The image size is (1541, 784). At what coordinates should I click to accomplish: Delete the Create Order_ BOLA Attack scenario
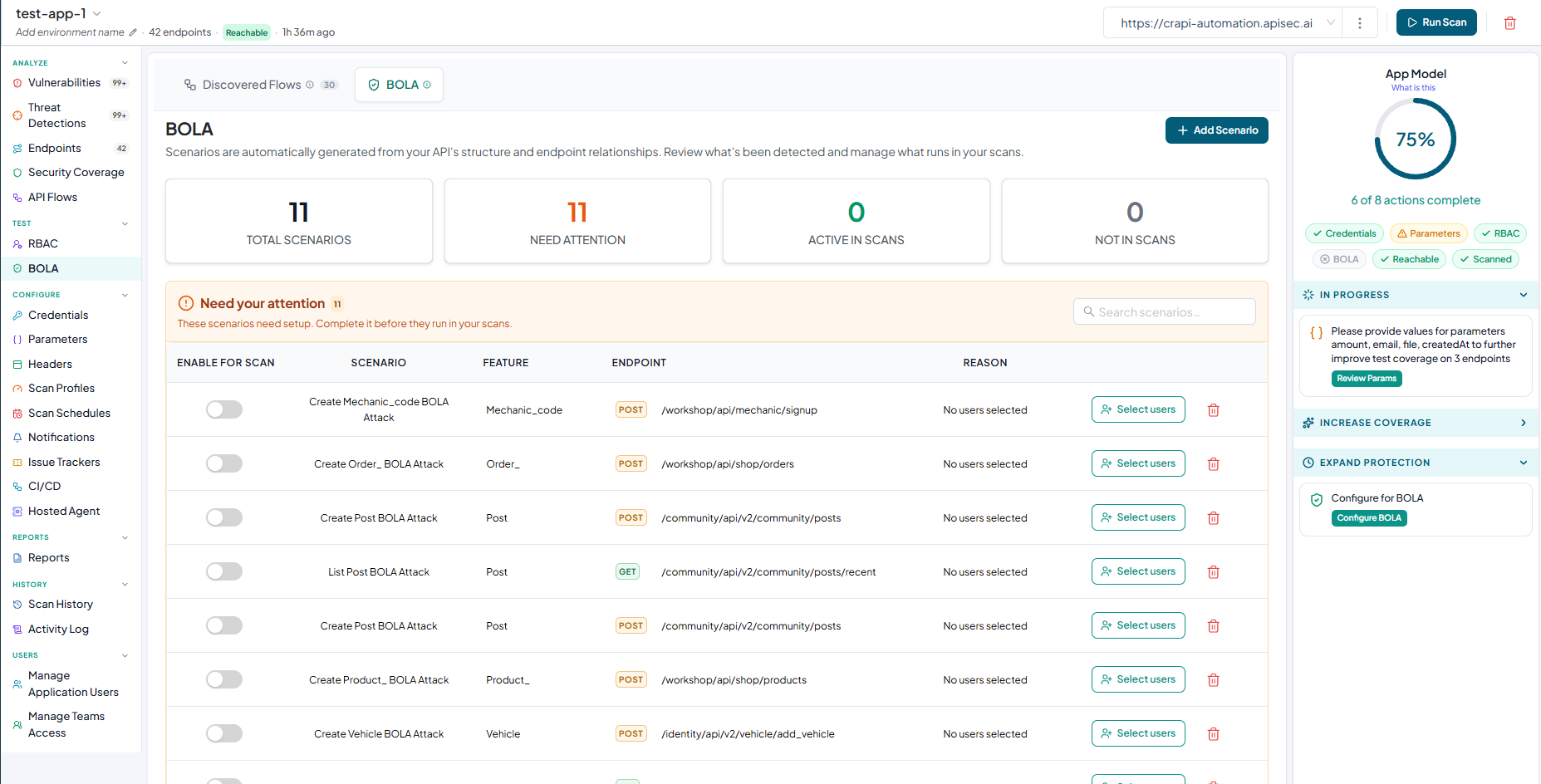[x=1213, y=463]
